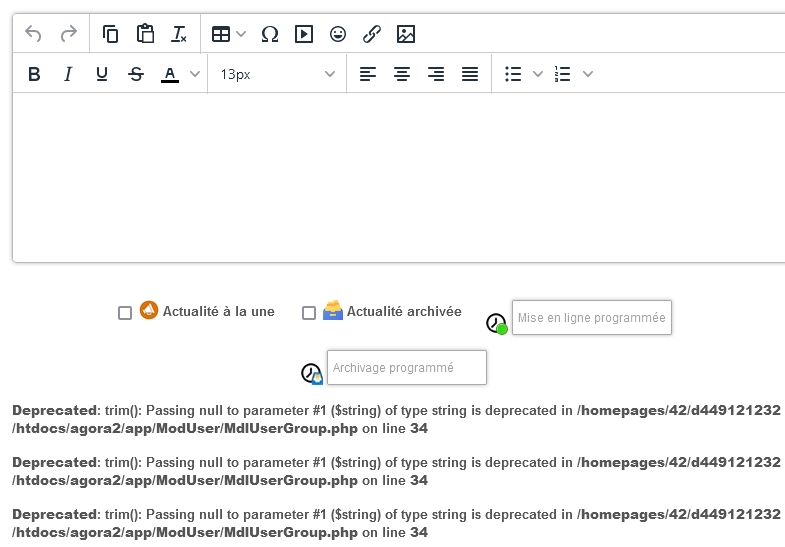Open the numbered list style arrow

(x=588, y=74)
